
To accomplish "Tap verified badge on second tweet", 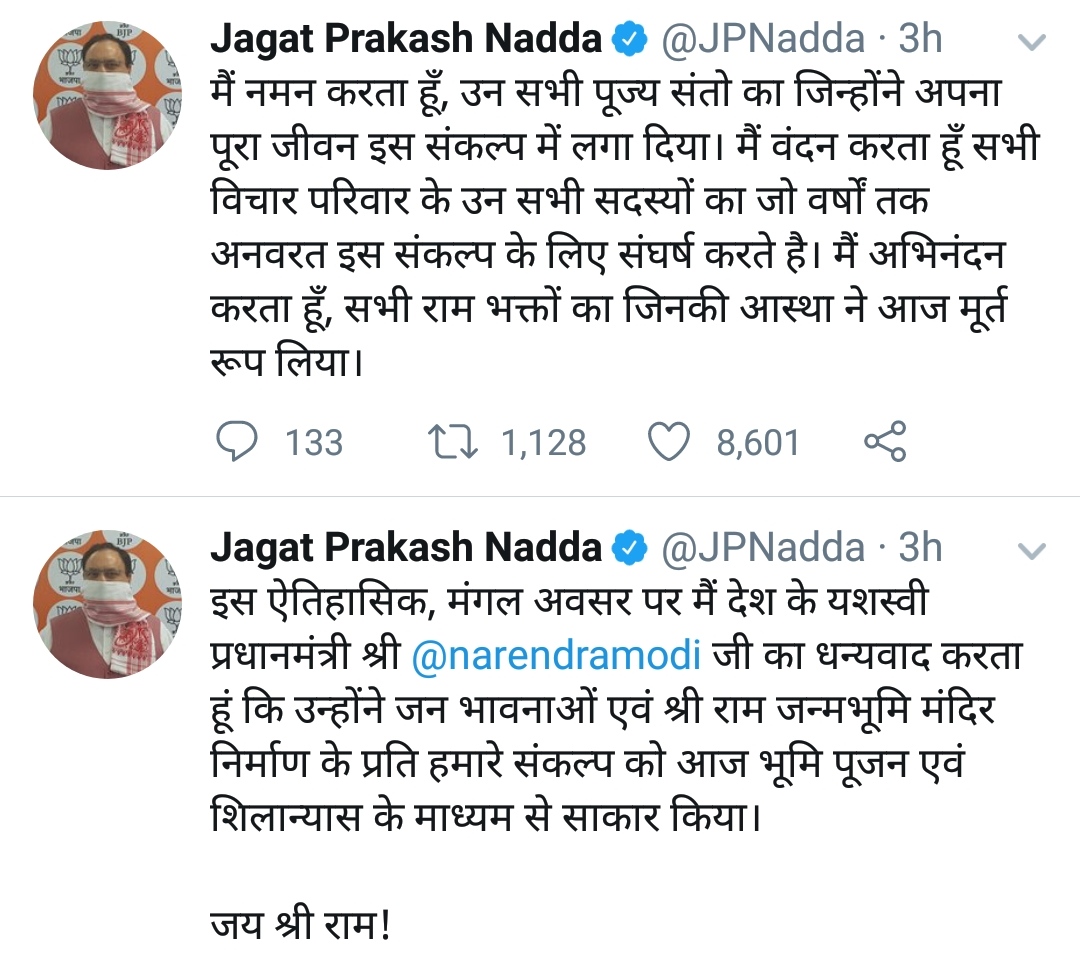I will pyautogui.click(x=630, y=547).
